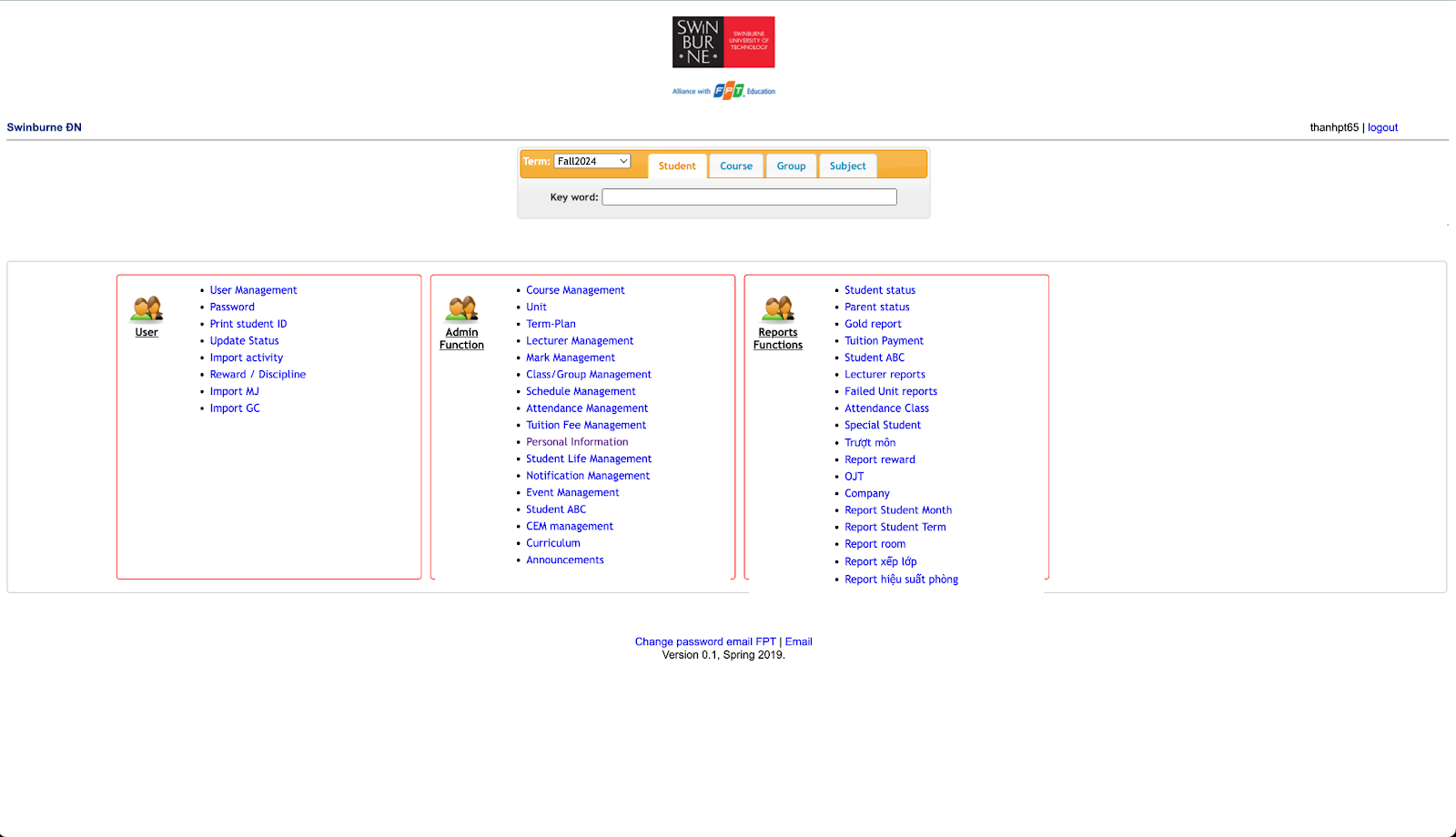Open Report Student Term
This screenshot has height=837, width=1456.
point(895,527)
